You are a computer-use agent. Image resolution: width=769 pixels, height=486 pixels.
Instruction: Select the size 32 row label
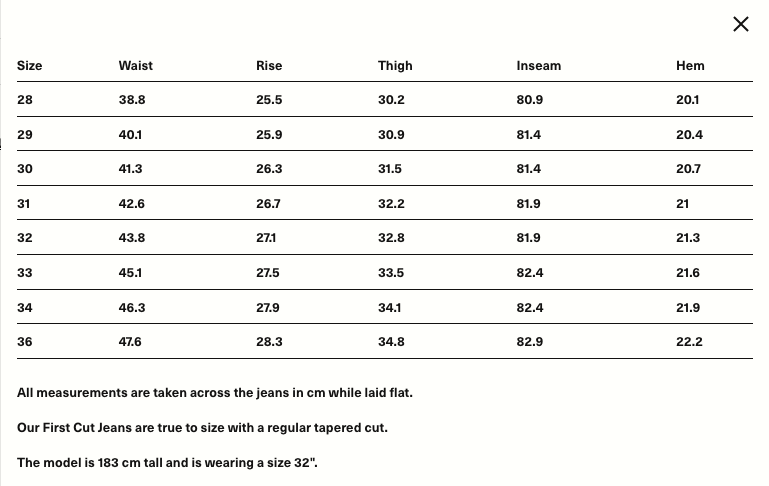pos(25,238)
